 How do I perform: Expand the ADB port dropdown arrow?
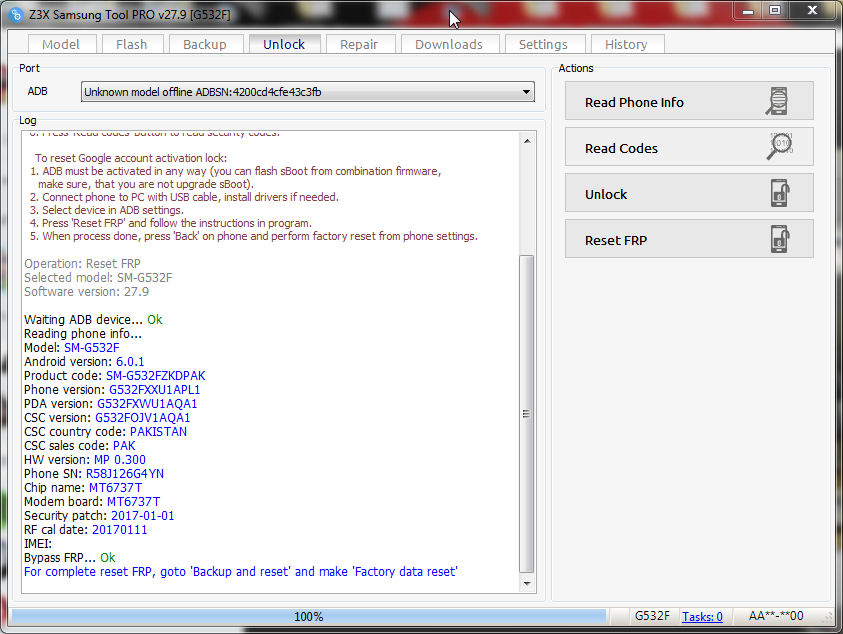tap(526, 92)
